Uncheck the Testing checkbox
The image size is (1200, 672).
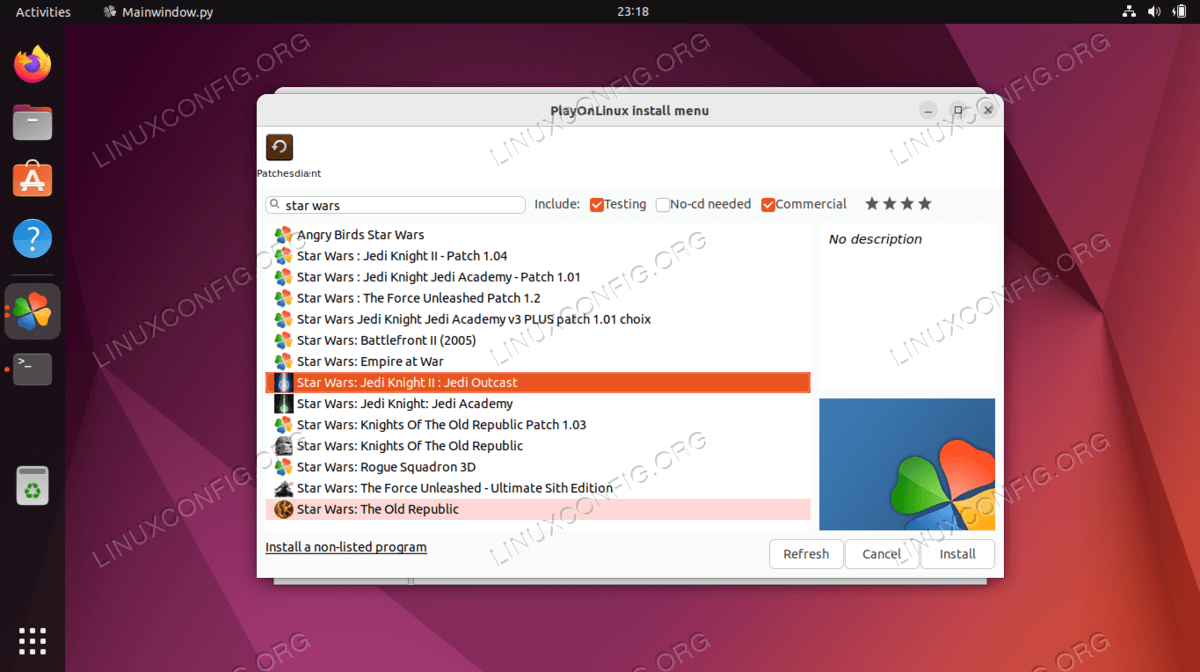point(597,204)
